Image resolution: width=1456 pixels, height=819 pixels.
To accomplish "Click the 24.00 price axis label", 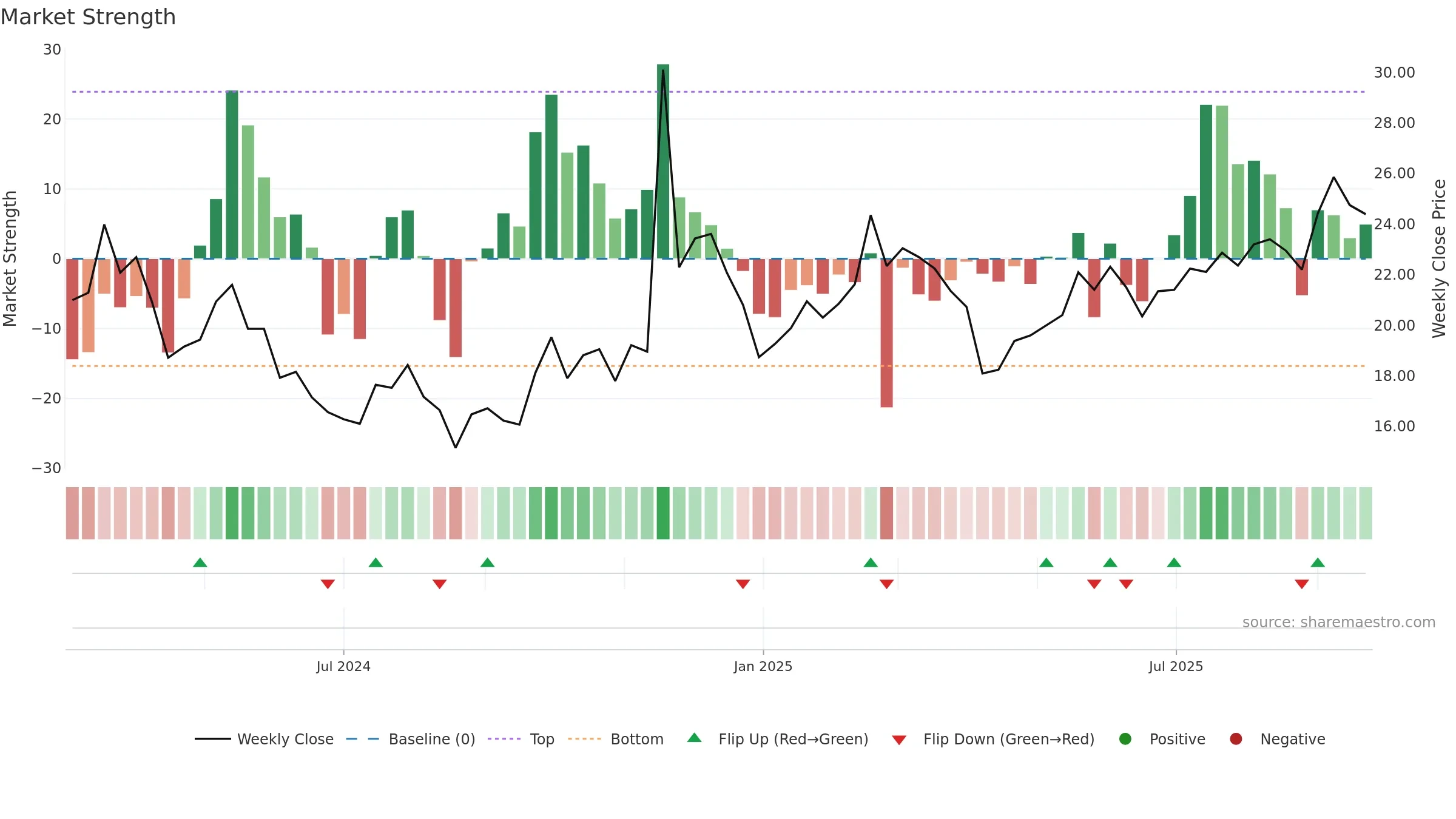I will coord(1394,224).
